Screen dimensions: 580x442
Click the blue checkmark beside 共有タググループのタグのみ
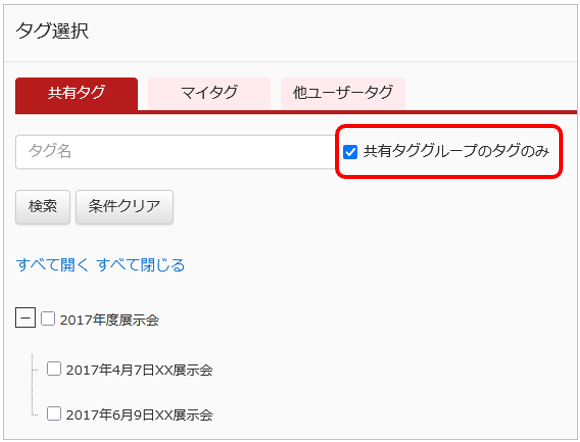coord(350,152)
